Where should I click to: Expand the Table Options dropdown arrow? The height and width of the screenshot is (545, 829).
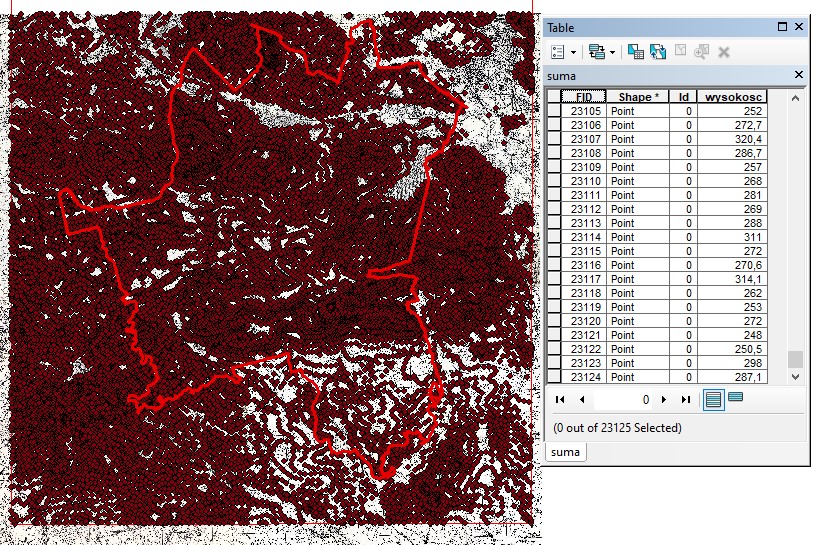573,51
